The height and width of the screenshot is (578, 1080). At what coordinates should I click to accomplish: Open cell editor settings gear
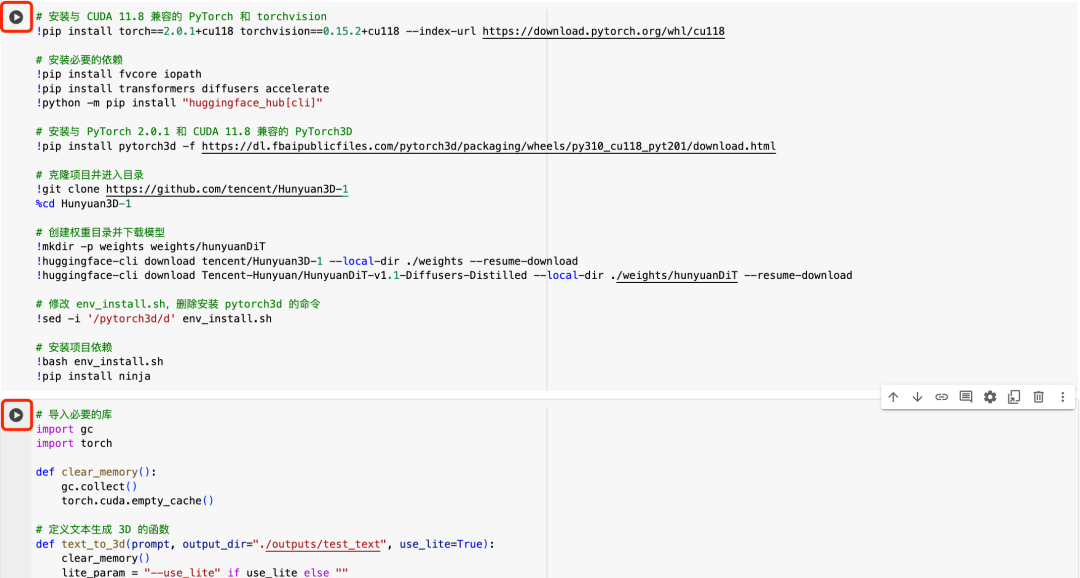990,397
